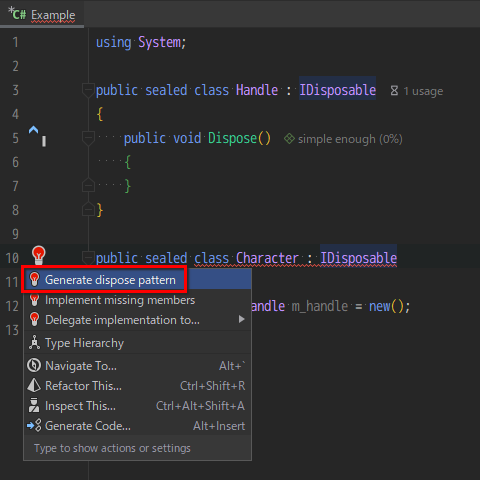Collapse the Dispose method fold on line 5
Image resolution: width=480 pixels, height=480 pixels.
click(x=88, y=138)
